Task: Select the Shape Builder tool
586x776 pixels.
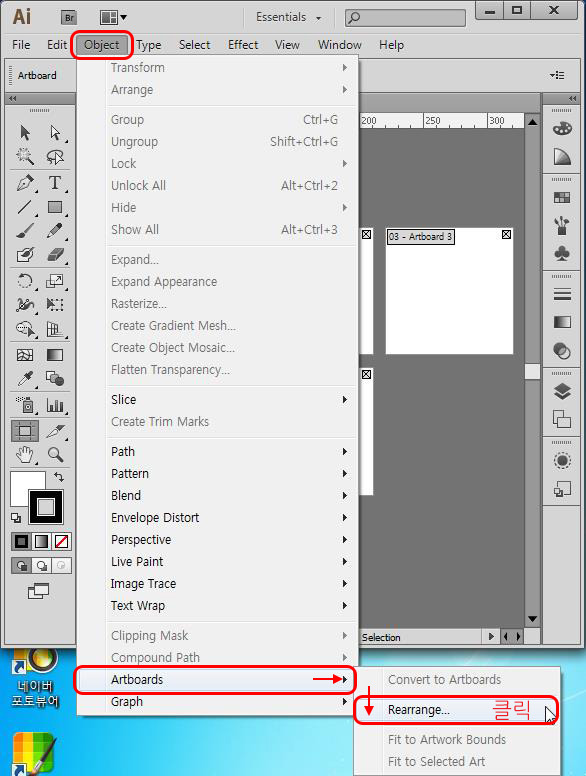Action: point(25,329)
